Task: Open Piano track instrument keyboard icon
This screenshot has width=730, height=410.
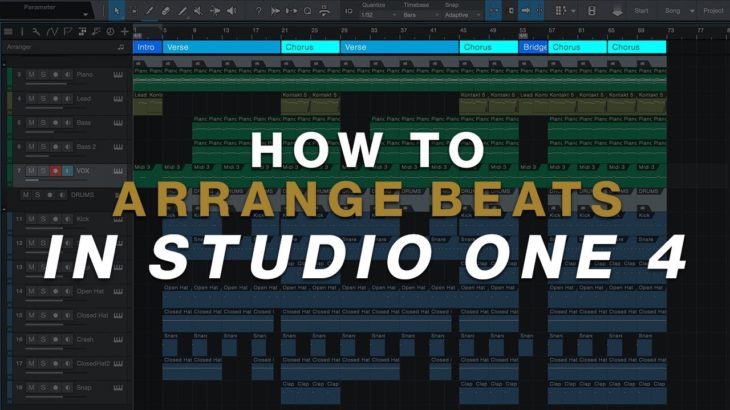Action: click(x=118, y=75)
